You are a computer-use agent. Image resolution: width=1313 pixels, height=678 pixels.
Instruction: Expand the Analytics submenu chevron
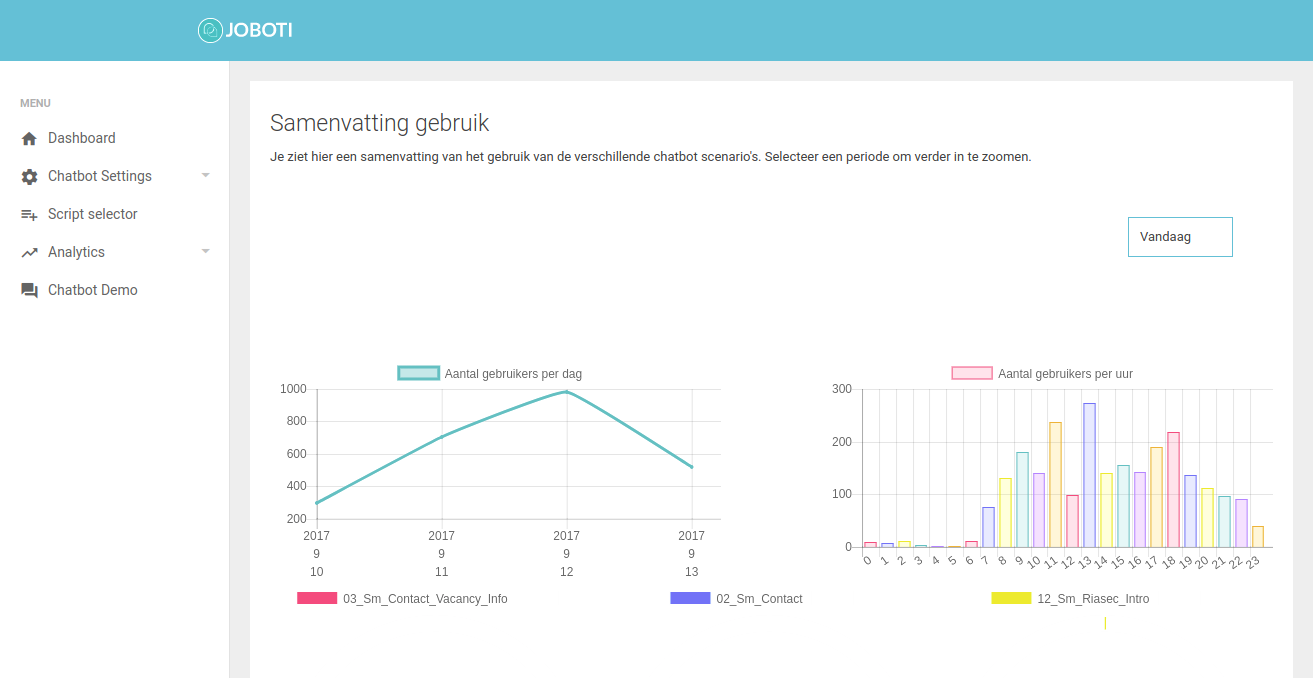(206, 251)
